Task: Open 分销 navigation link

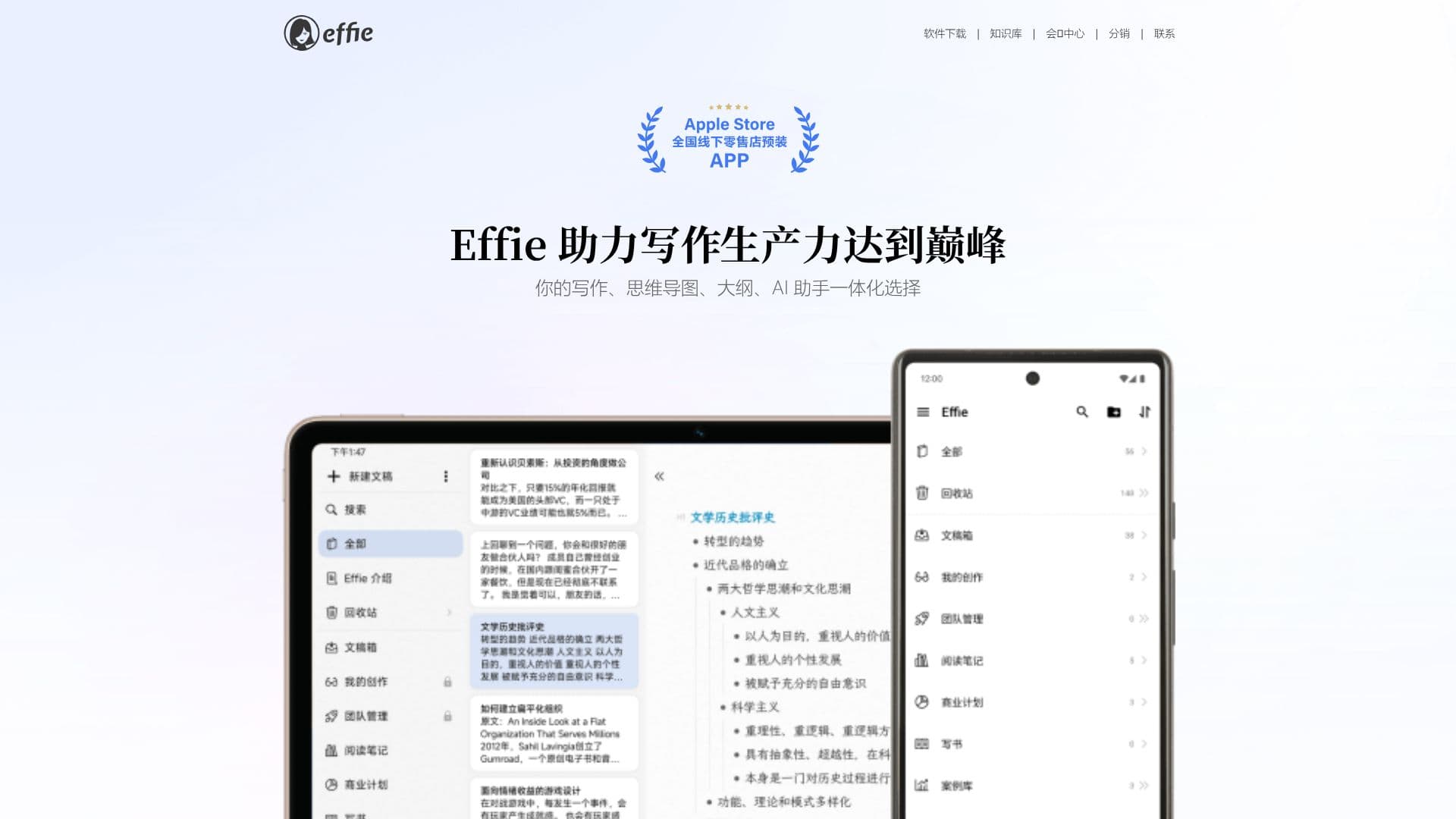Action: (1119, 33)
